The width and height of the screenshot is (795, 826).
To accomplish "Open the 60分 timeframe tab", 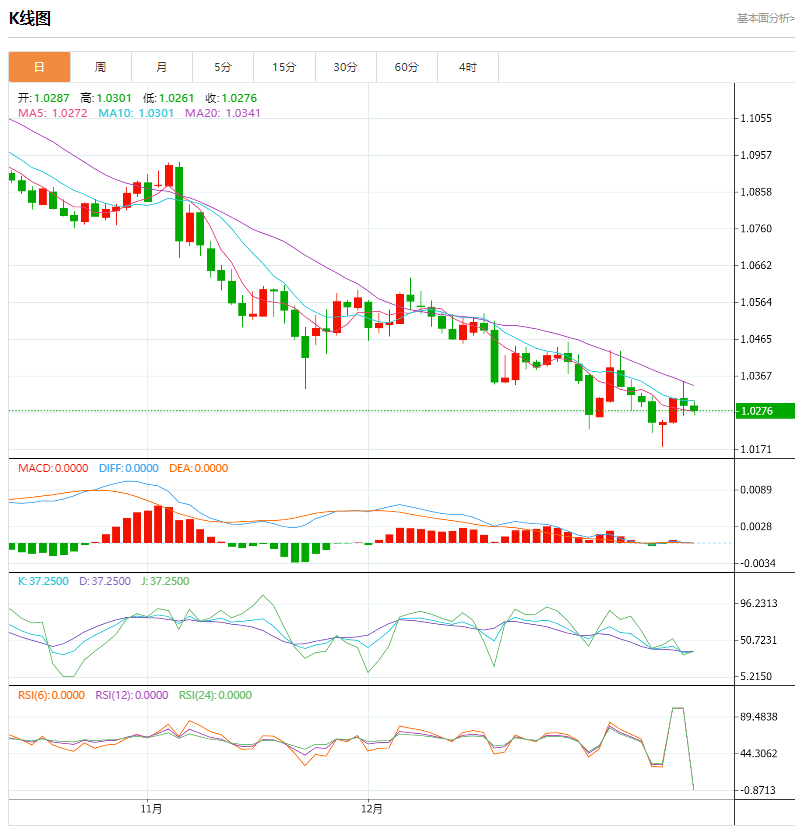I will (407, 67).
